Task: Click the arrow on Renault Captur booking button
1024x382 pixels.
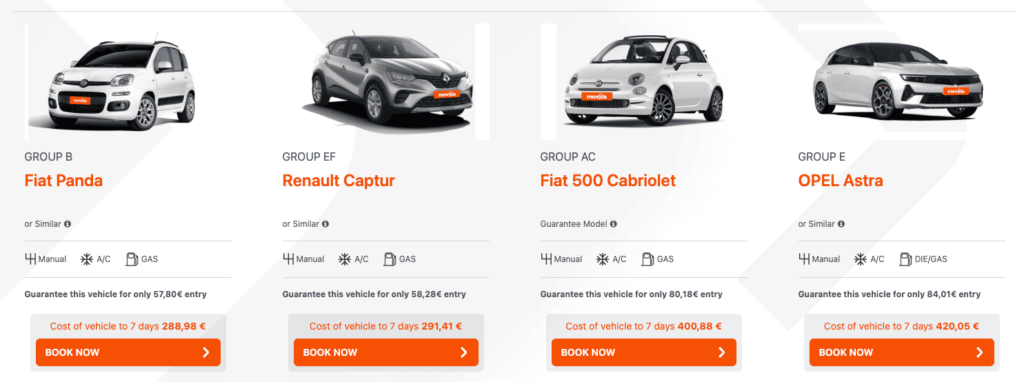Action: pyautogui.click(x=464, y=353)
